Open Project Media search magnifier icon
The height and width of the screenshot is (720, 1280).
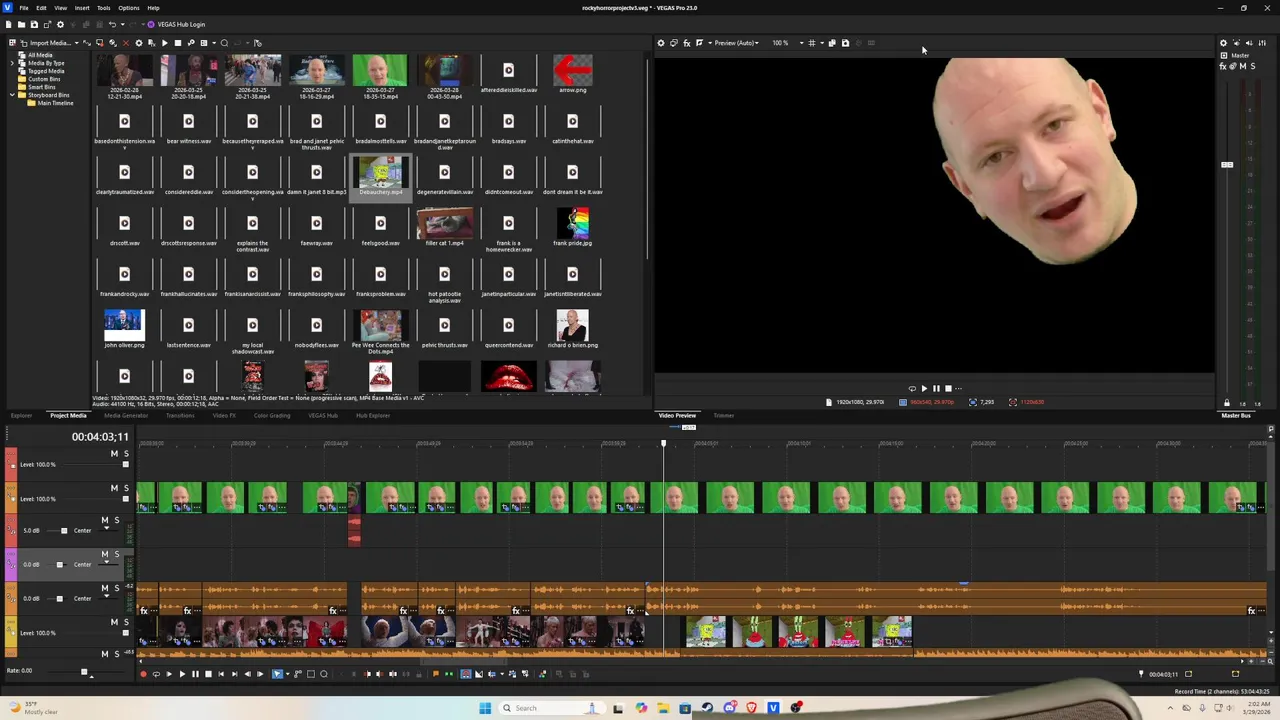(x=224, y=43)
